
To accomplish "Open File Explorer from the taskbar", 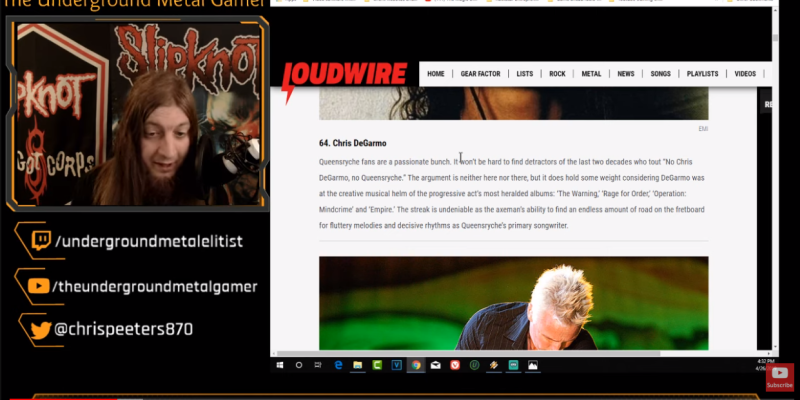I will point(358,366).
